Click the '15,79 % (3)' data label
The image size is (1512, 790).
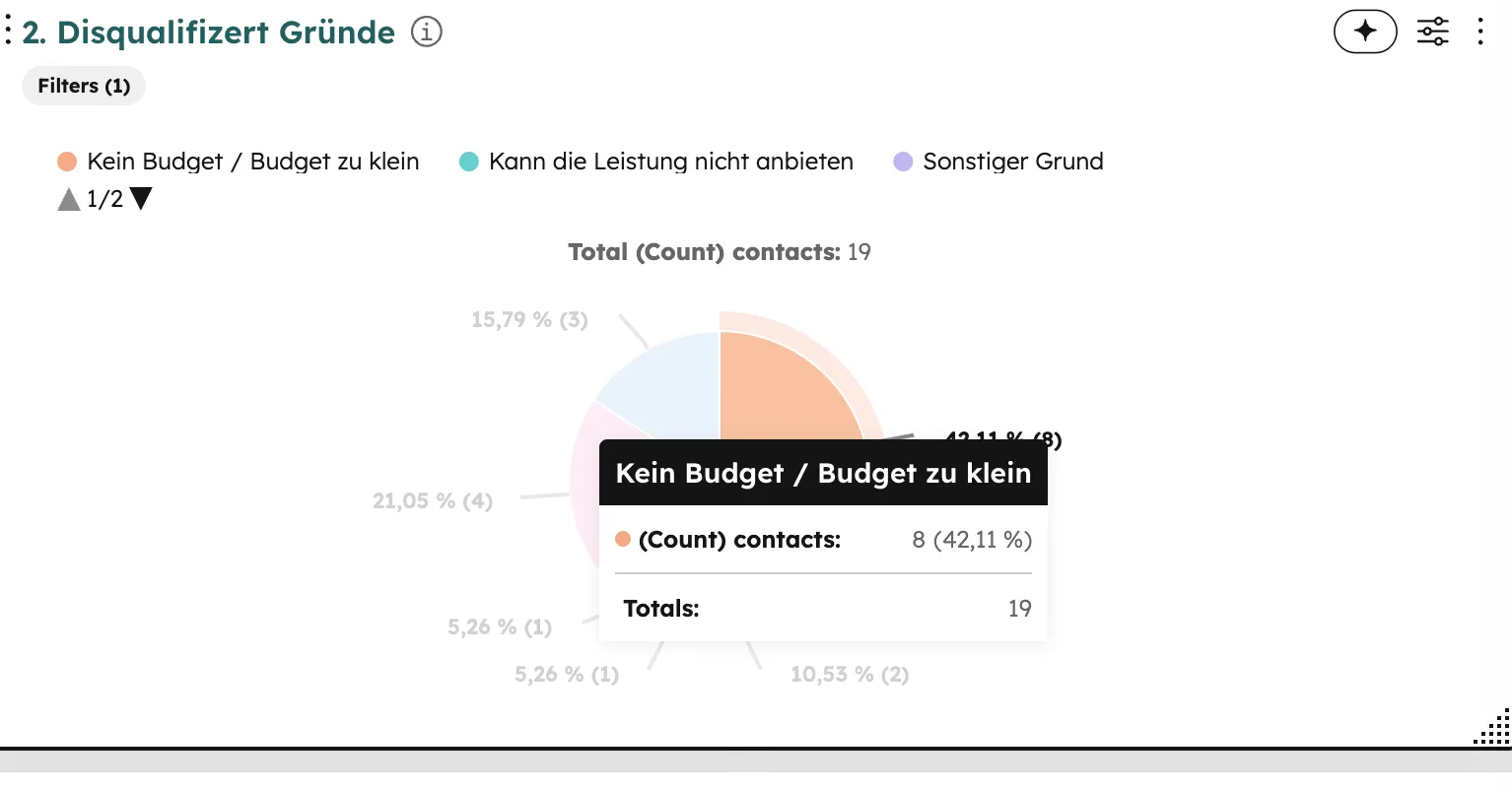(x=528, y=319)
